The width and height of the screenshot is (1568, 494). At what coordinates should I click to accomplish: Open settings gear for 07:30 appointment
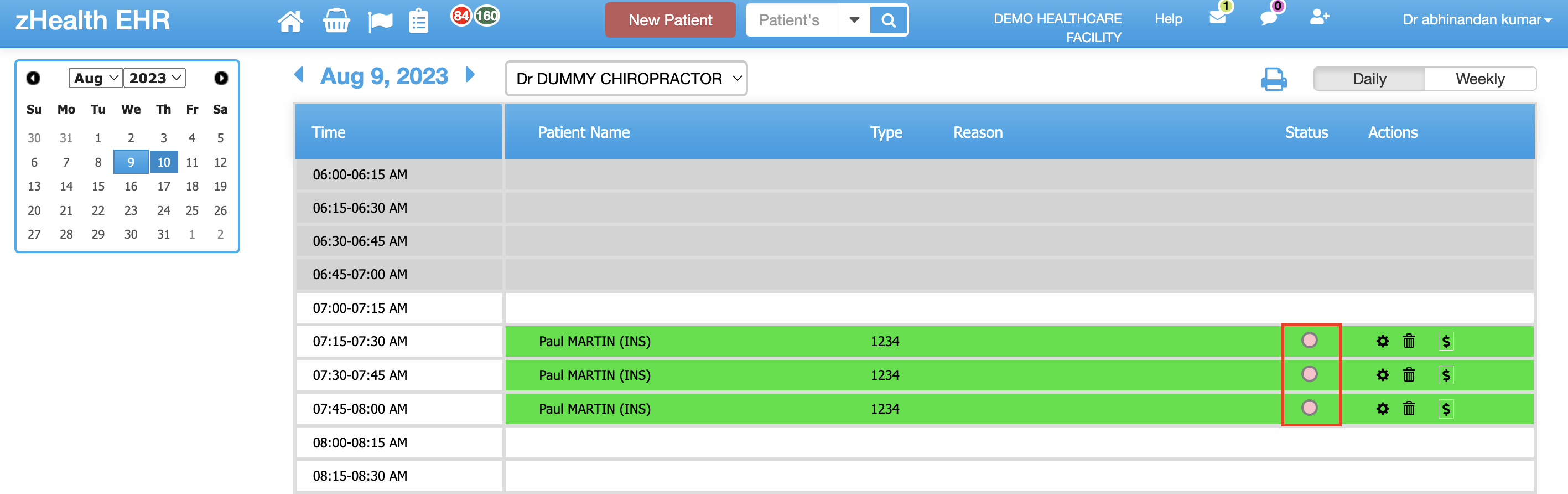[1382, 375]
